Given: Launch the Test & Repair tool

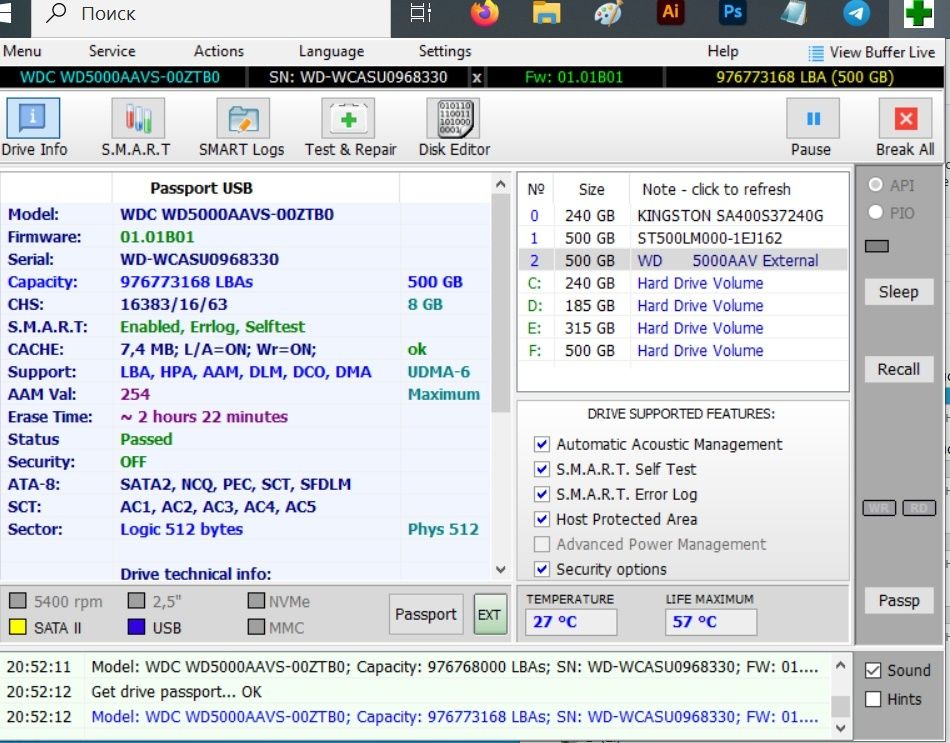Looking at the screenshot, I should [x=348, y=119].
